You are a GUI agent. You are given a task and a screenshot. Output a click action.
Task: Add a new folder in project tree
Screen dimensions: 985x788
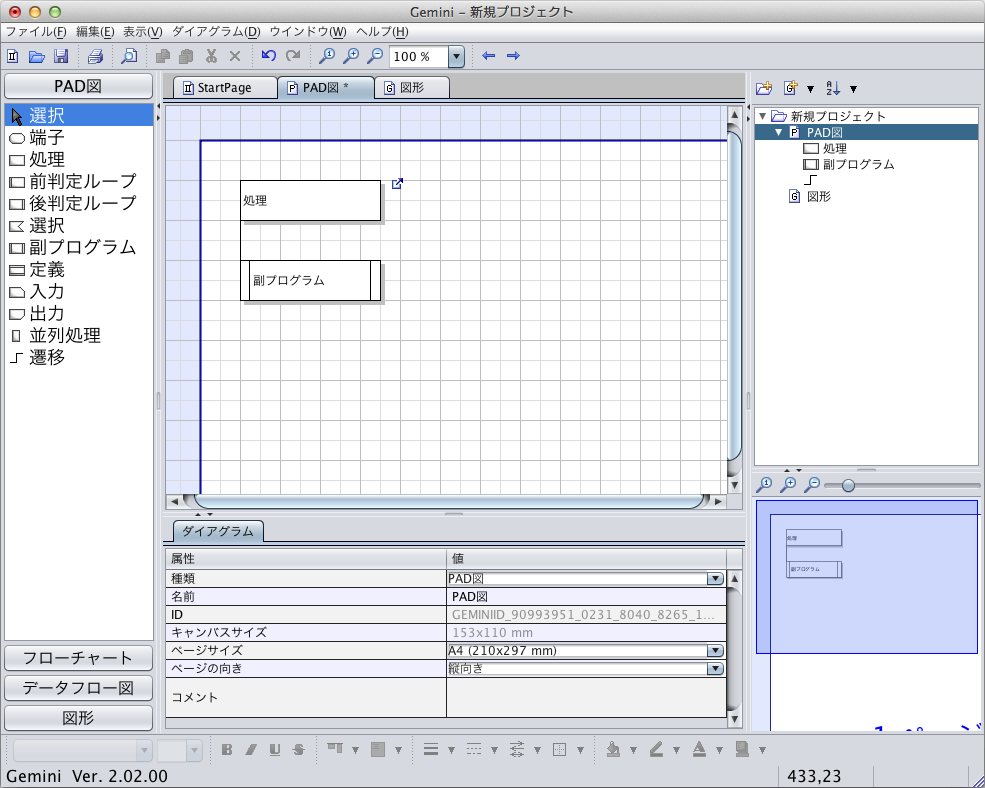tap(764, 89)
